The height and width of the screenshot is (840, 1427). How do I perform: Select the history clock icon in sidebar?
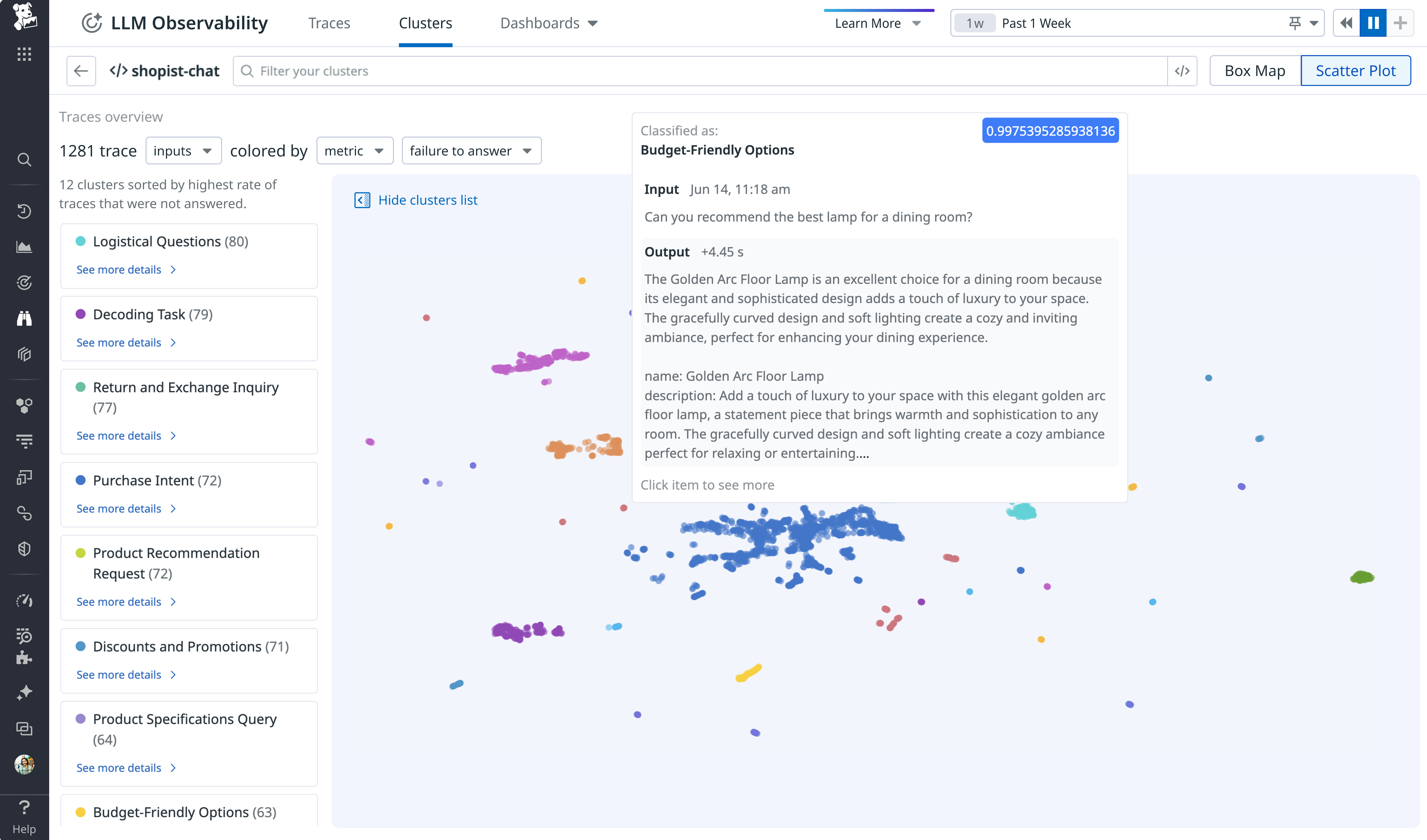pyautogui.click(x=24, y=211)
